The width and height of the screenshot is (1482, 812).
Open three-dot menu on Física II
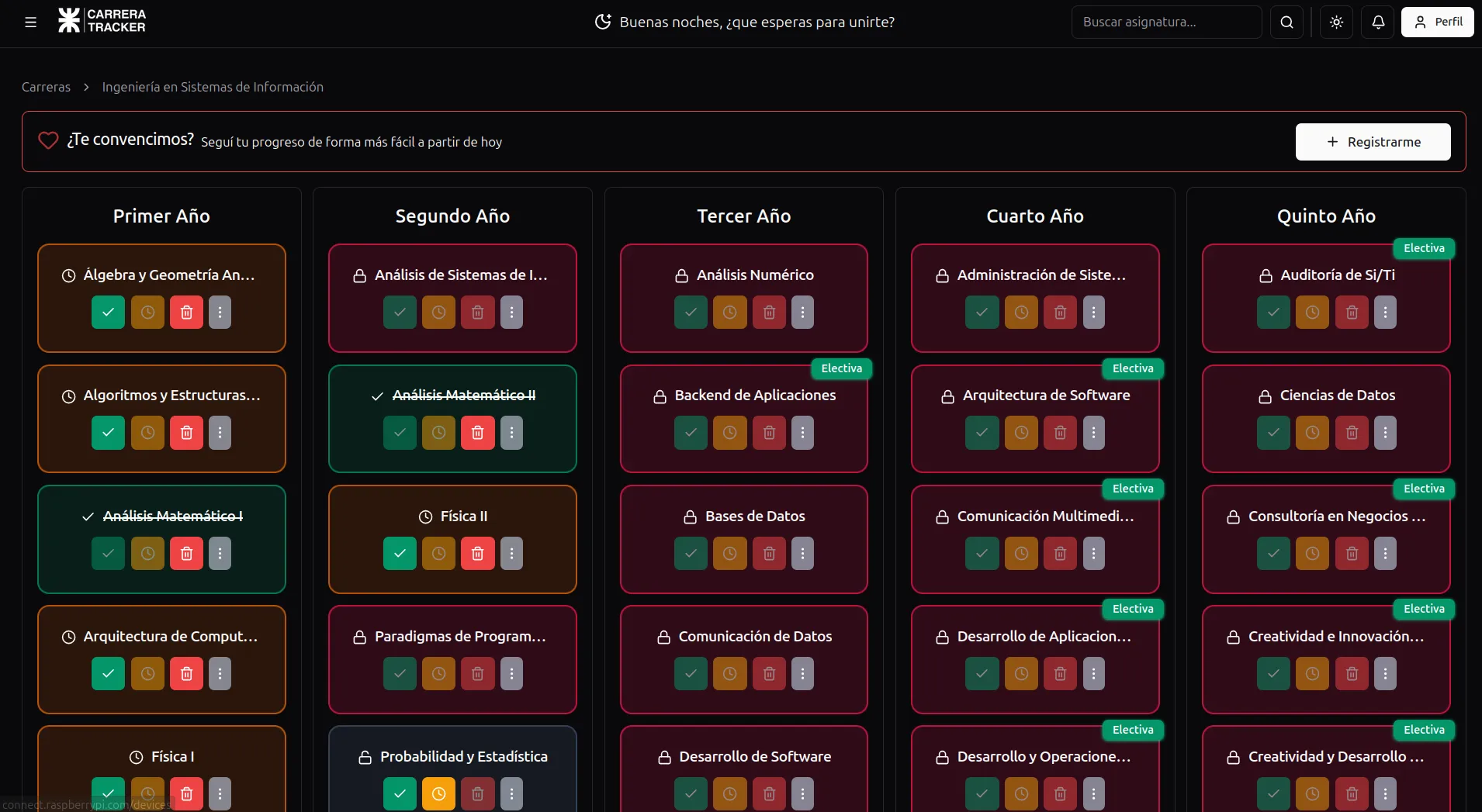coord(511,554)
